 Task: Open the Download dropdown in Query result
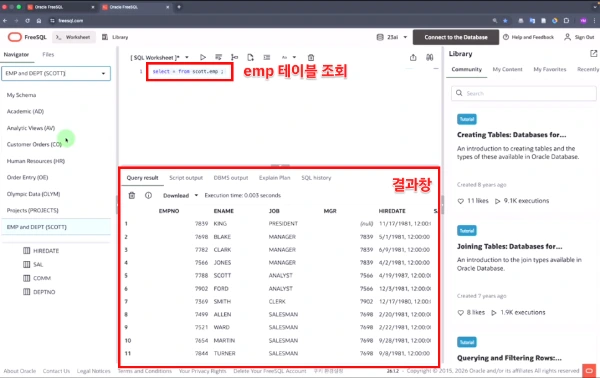(x=180, y=196)
